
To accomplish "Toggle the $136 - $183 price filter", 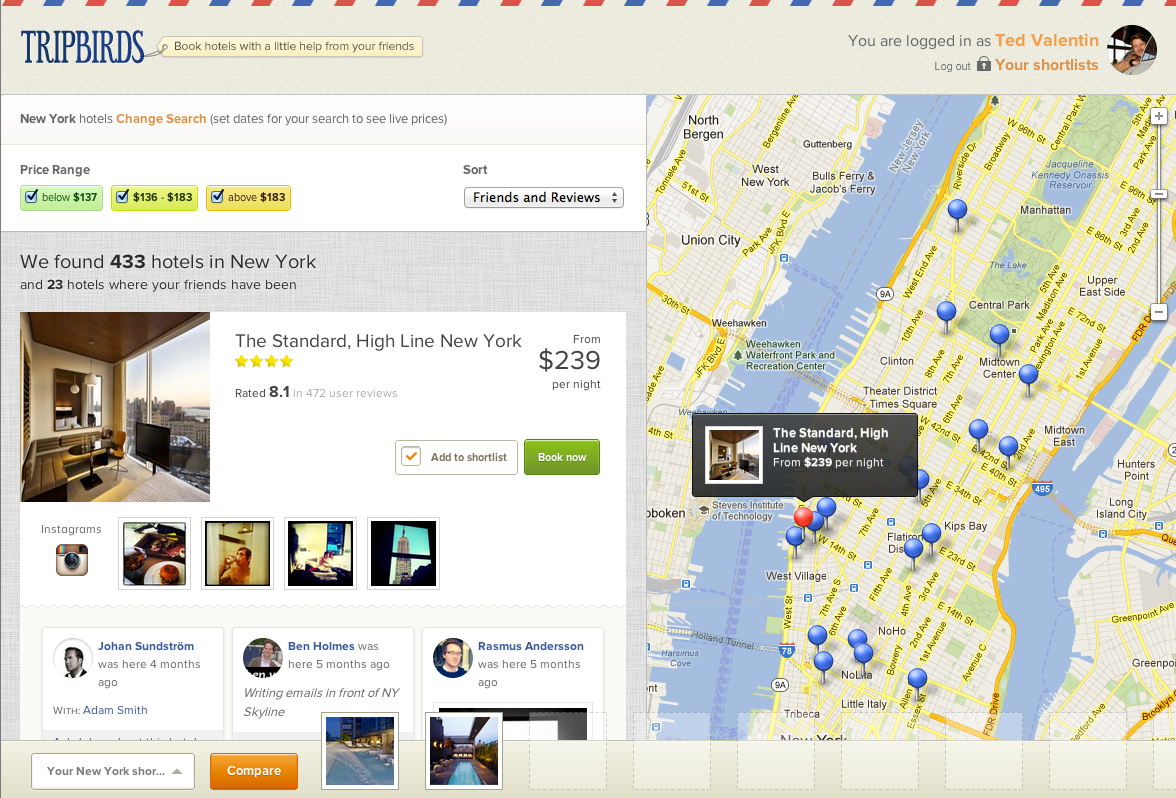I will [154, 198].
